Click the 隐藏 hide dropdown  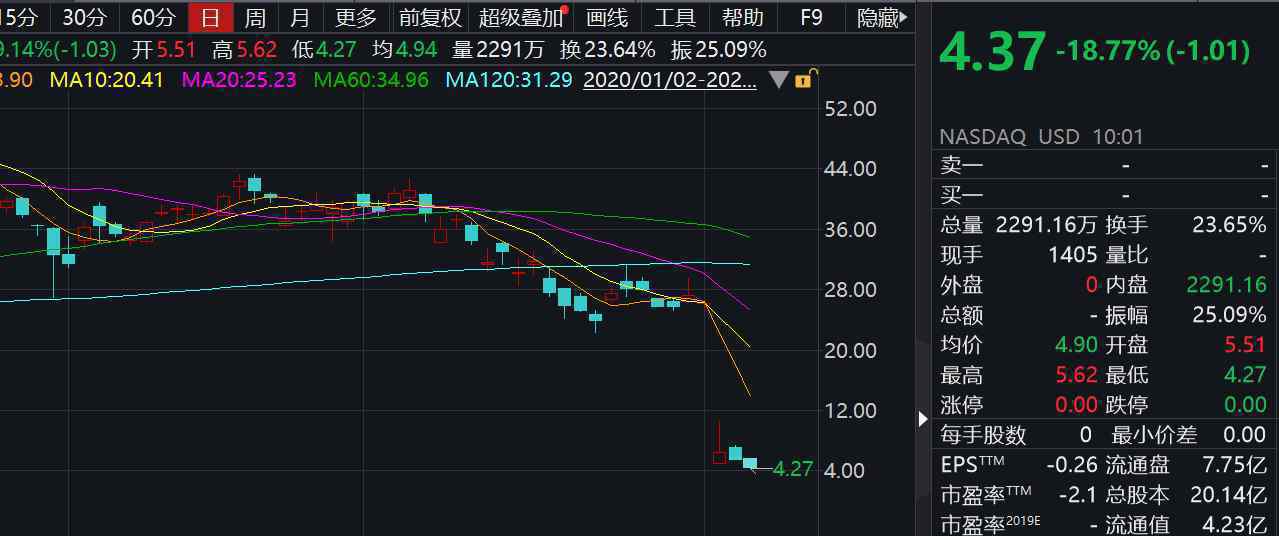[x=884, y=17]
